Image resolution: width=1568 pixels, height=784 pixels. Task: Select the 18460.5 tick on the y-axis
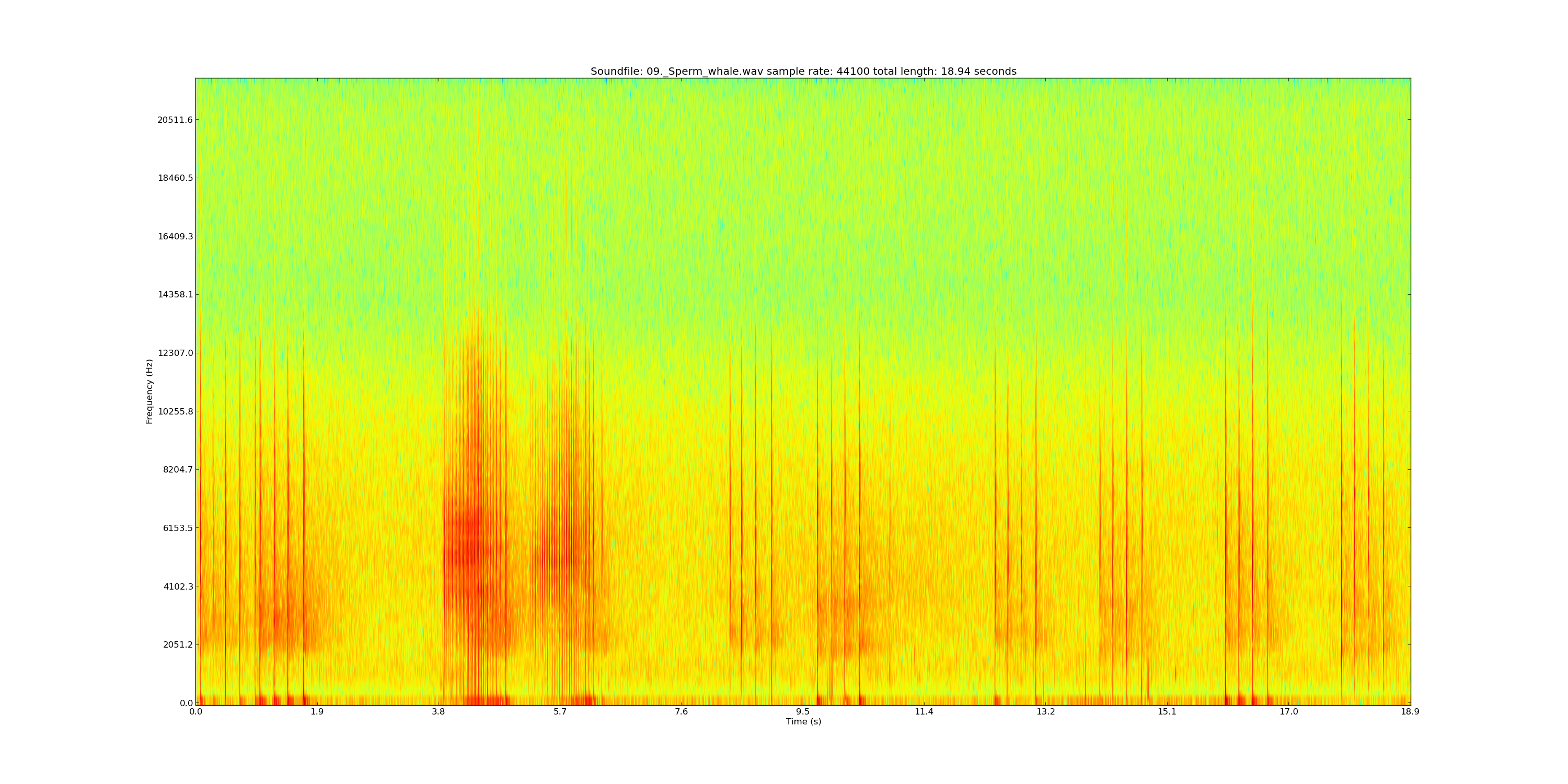pyautogui.click(x=175, y=178)
